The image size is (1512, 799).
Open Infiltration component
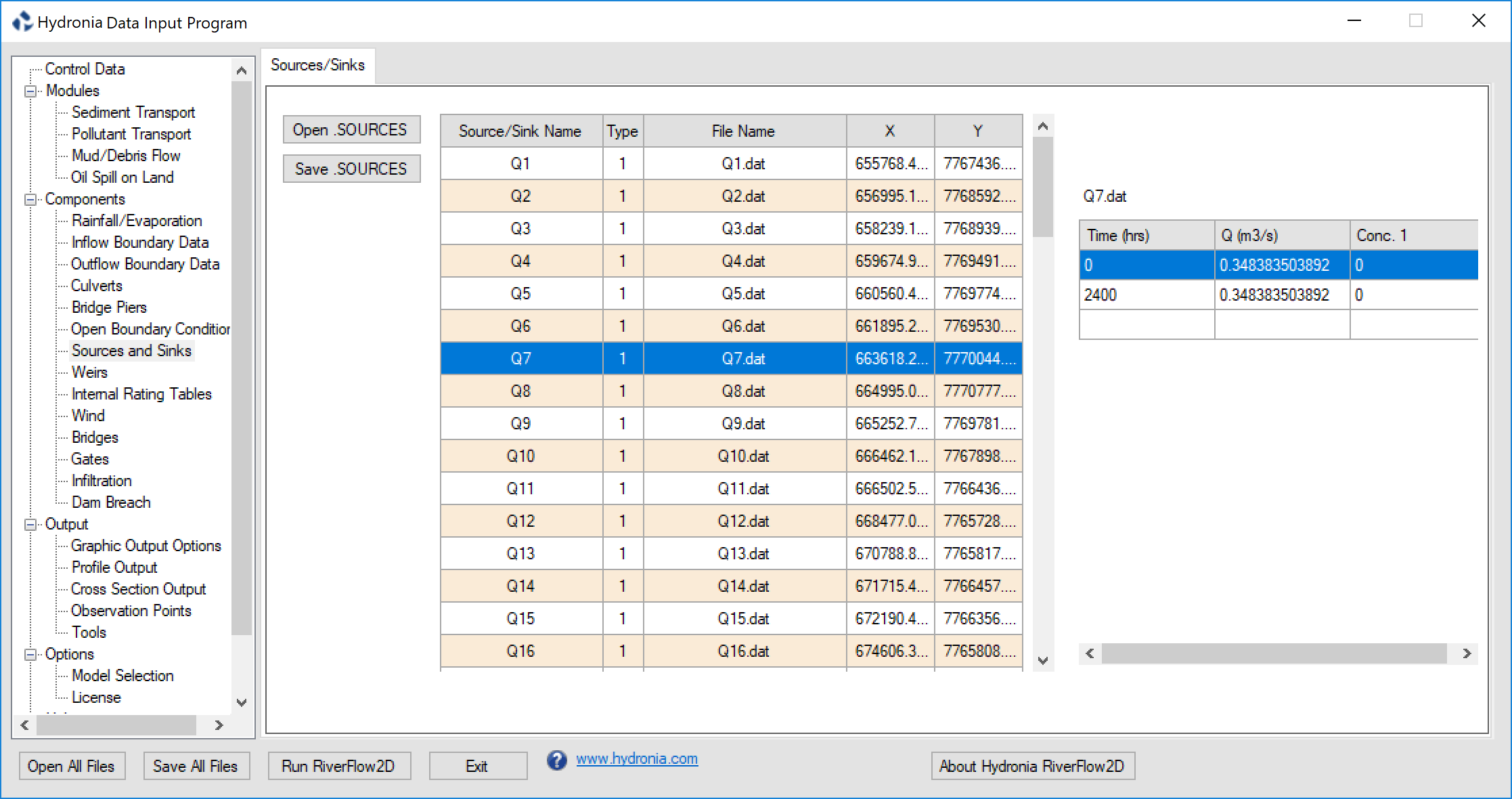(x=102, y=481)
